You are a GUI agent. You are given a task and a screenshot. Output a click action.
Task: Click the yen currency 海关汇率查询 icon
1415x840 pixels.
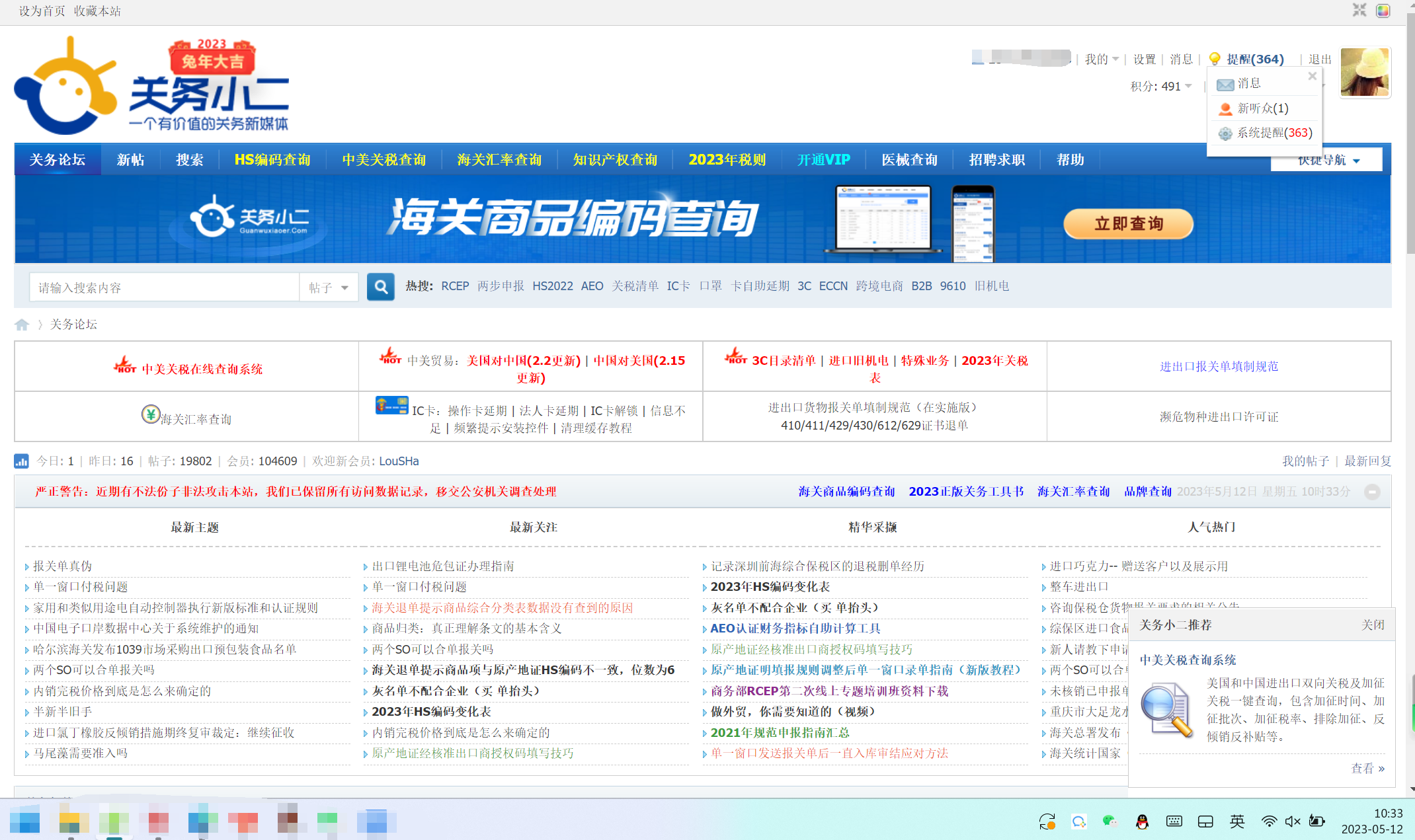point(151,414)
